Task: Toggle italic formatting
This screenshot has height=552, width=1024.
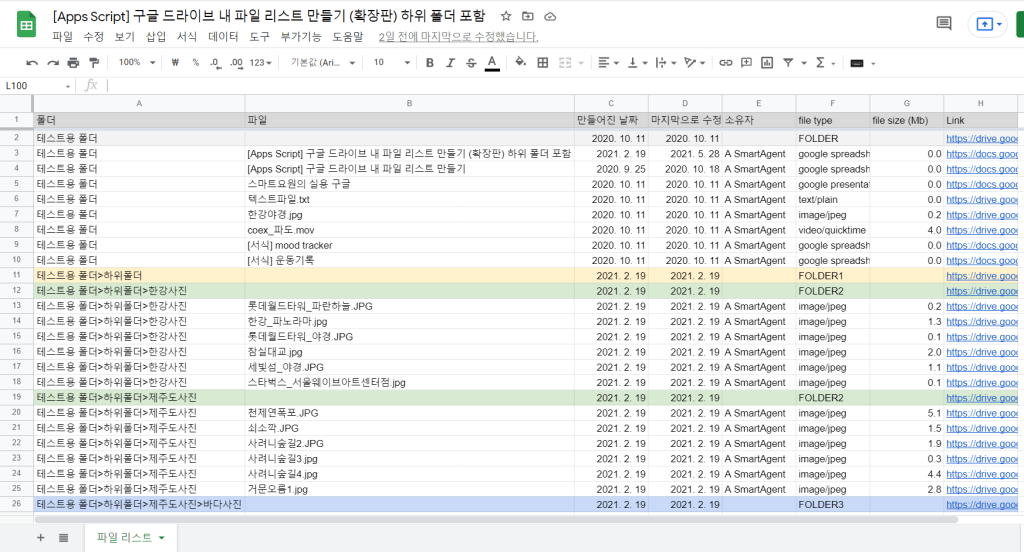Action: pyautogui.click(x=450, y=62)
